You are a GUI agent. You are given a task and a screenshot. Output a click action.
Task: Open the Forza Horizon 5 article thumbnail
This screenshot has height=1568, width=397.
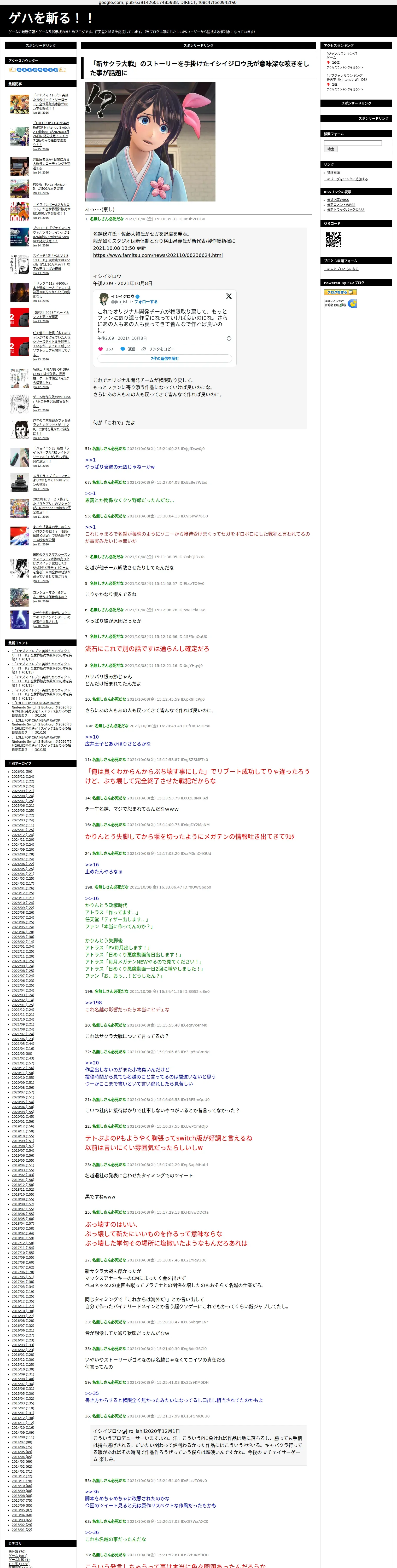[20, 189]
